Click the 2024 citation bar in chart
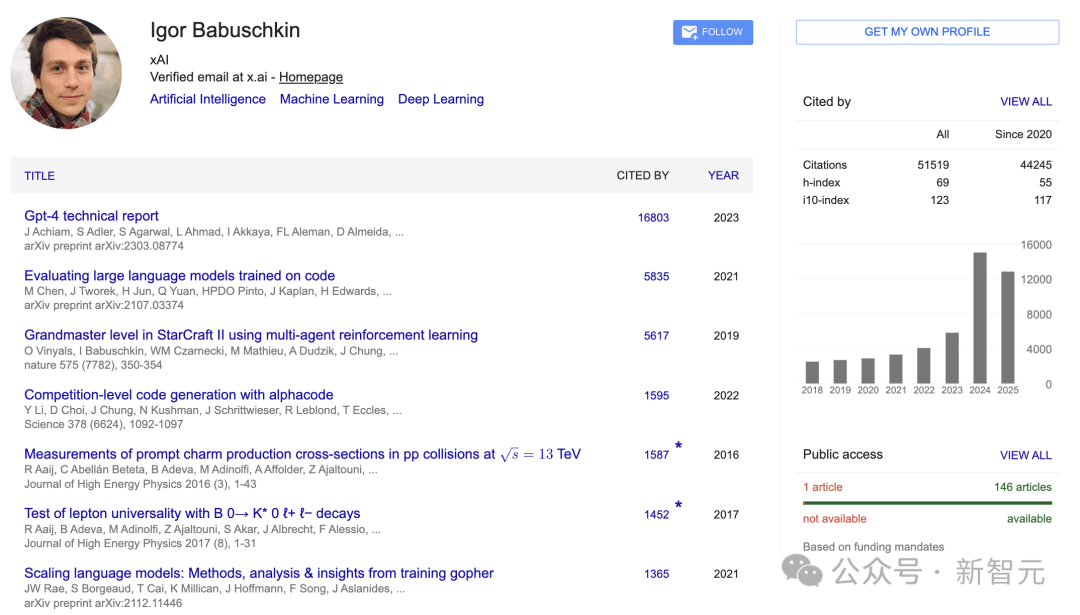1080x615 pixels. (979, 318)
